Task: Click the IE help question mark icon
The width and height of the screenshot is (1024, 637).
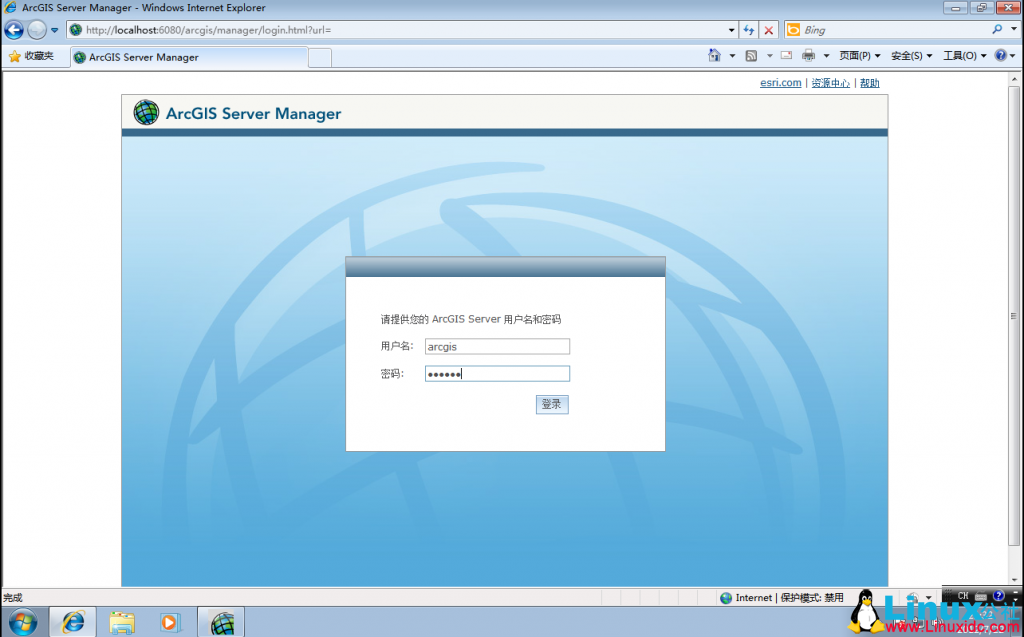Action: click(1001, 55)
